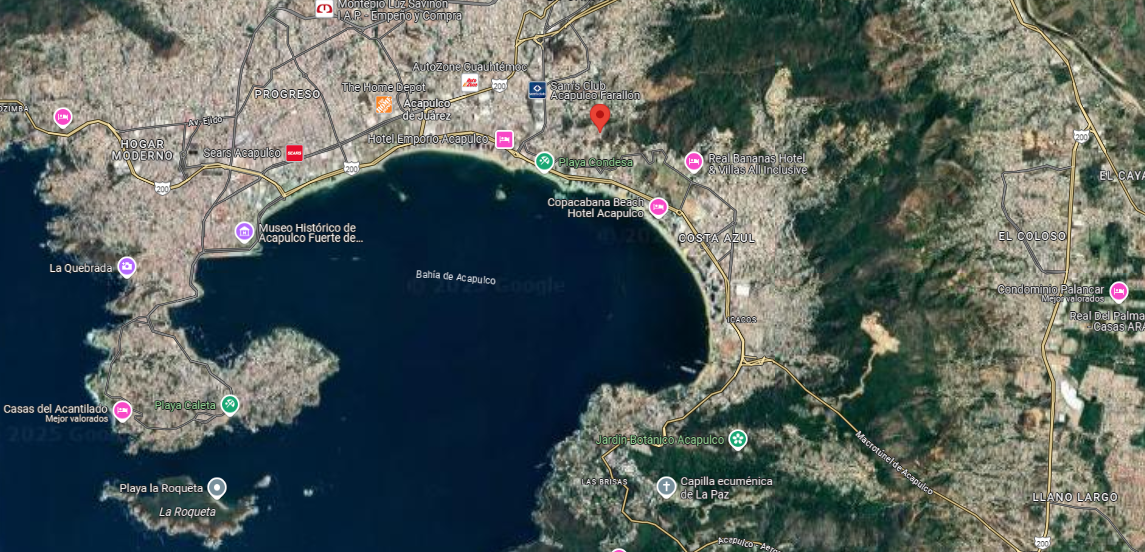Click the Bahía de Acapulco label

(x=456, y=277)
